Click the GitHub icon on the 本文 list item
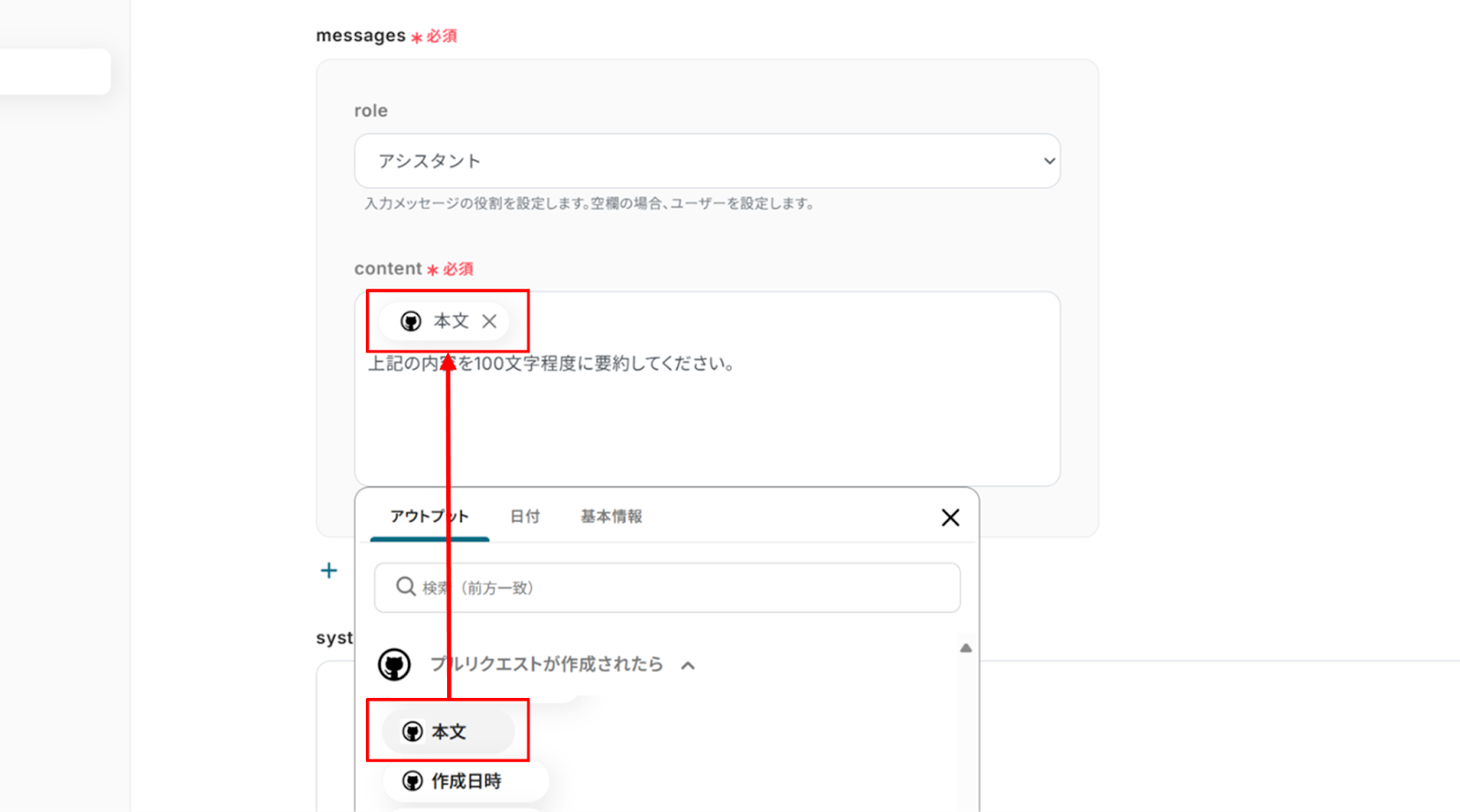Viewport: 1460px width, 812px height. (x=412, y=732)
